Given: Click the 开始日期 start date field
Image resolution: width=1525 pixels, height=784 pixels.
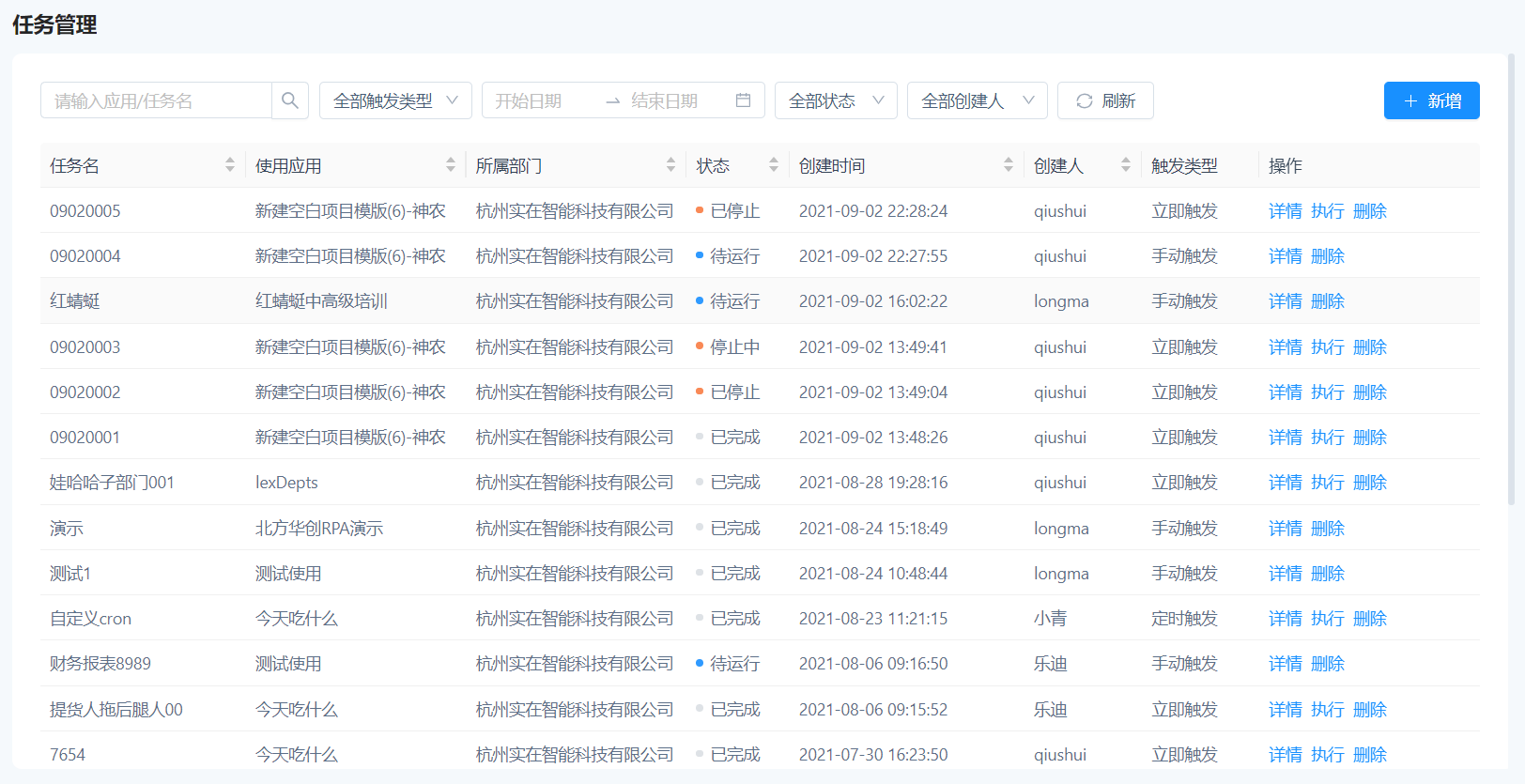Looking at the screenshot, I should [540, 100].
